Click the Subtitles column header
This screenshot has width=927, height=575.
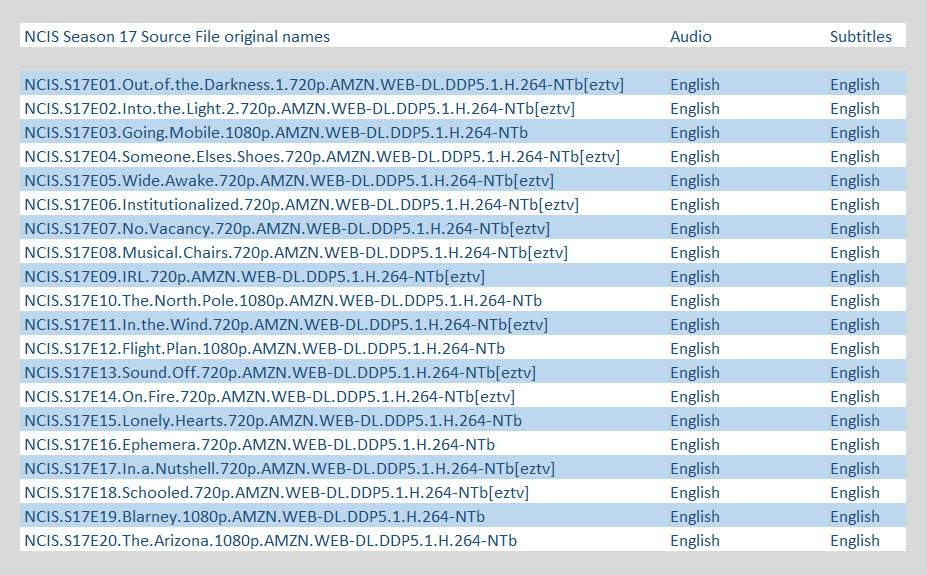(860, 37)
